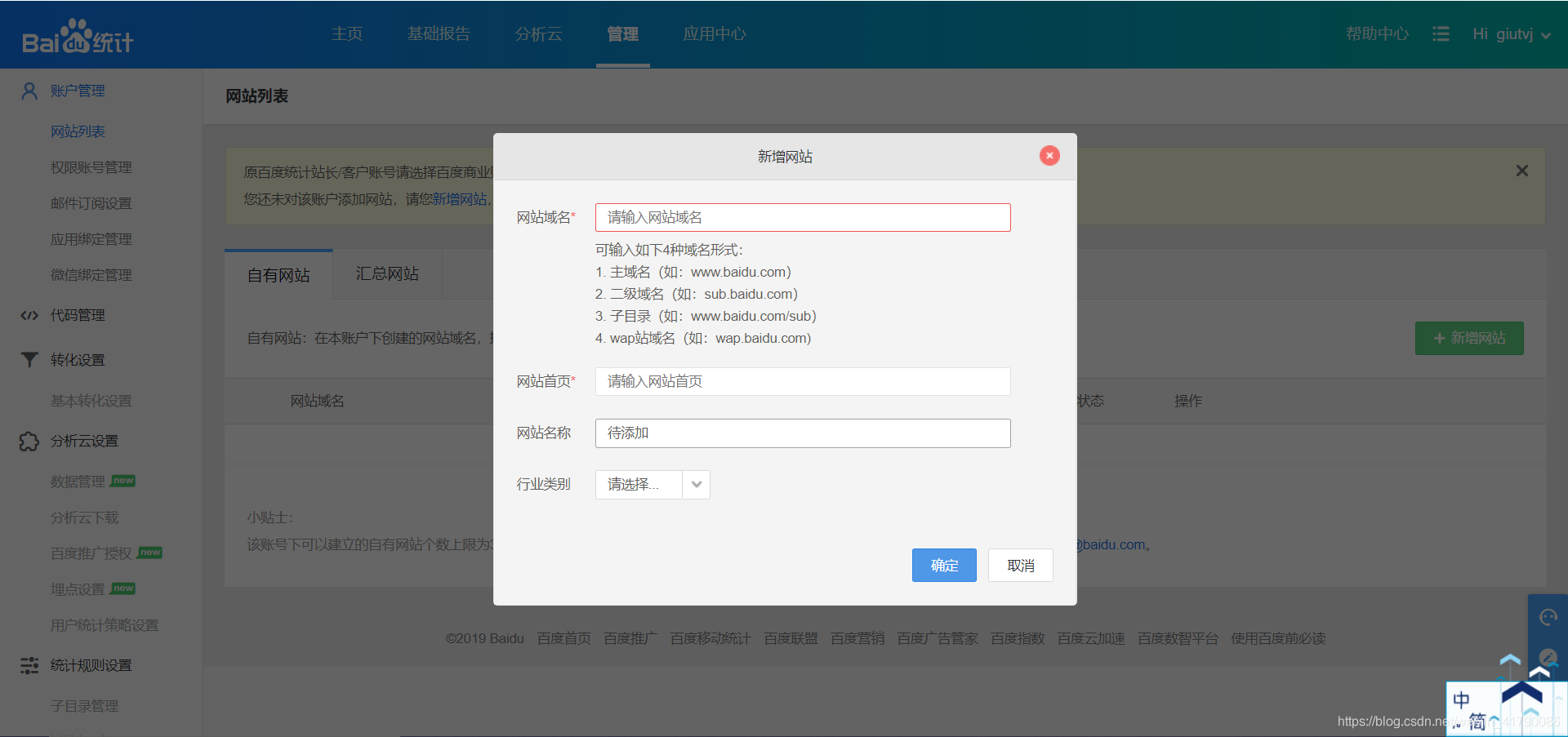This screenshot has width=1568, height=737.
Task: Collapse 账户管理 section heading
Action: tap(78, 91)
